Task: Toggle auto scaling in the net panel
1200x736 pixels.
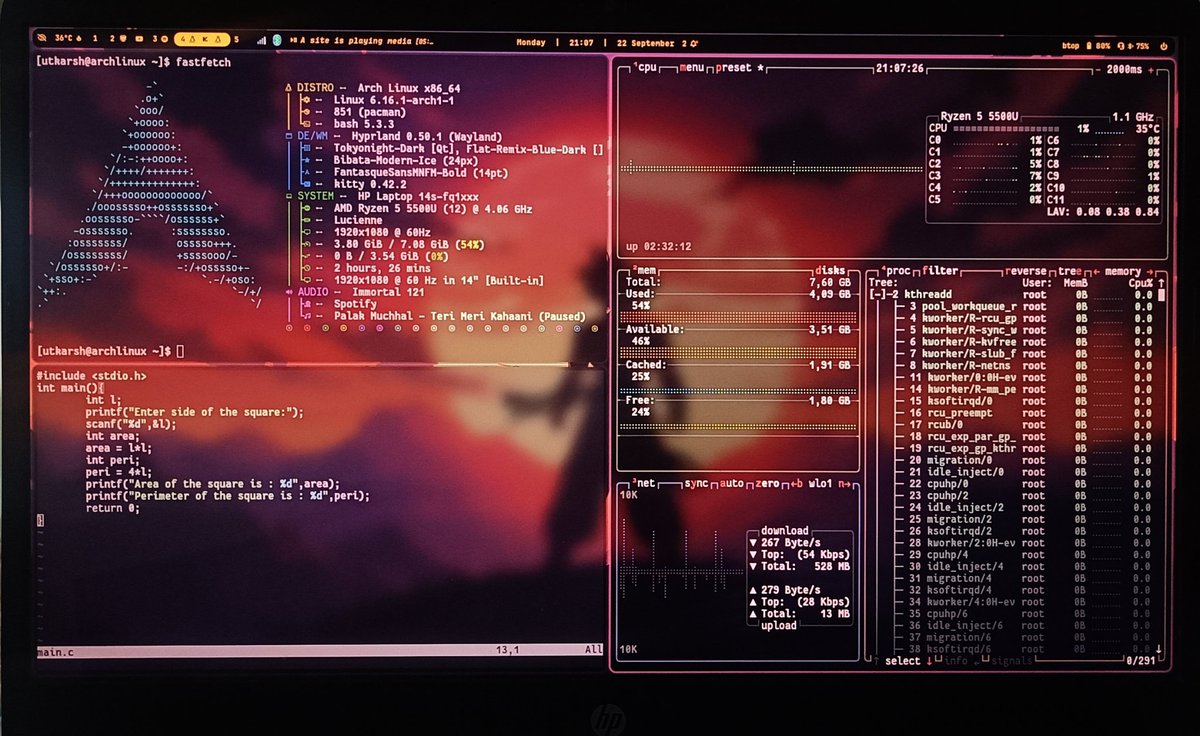Action: pos(733,483)
